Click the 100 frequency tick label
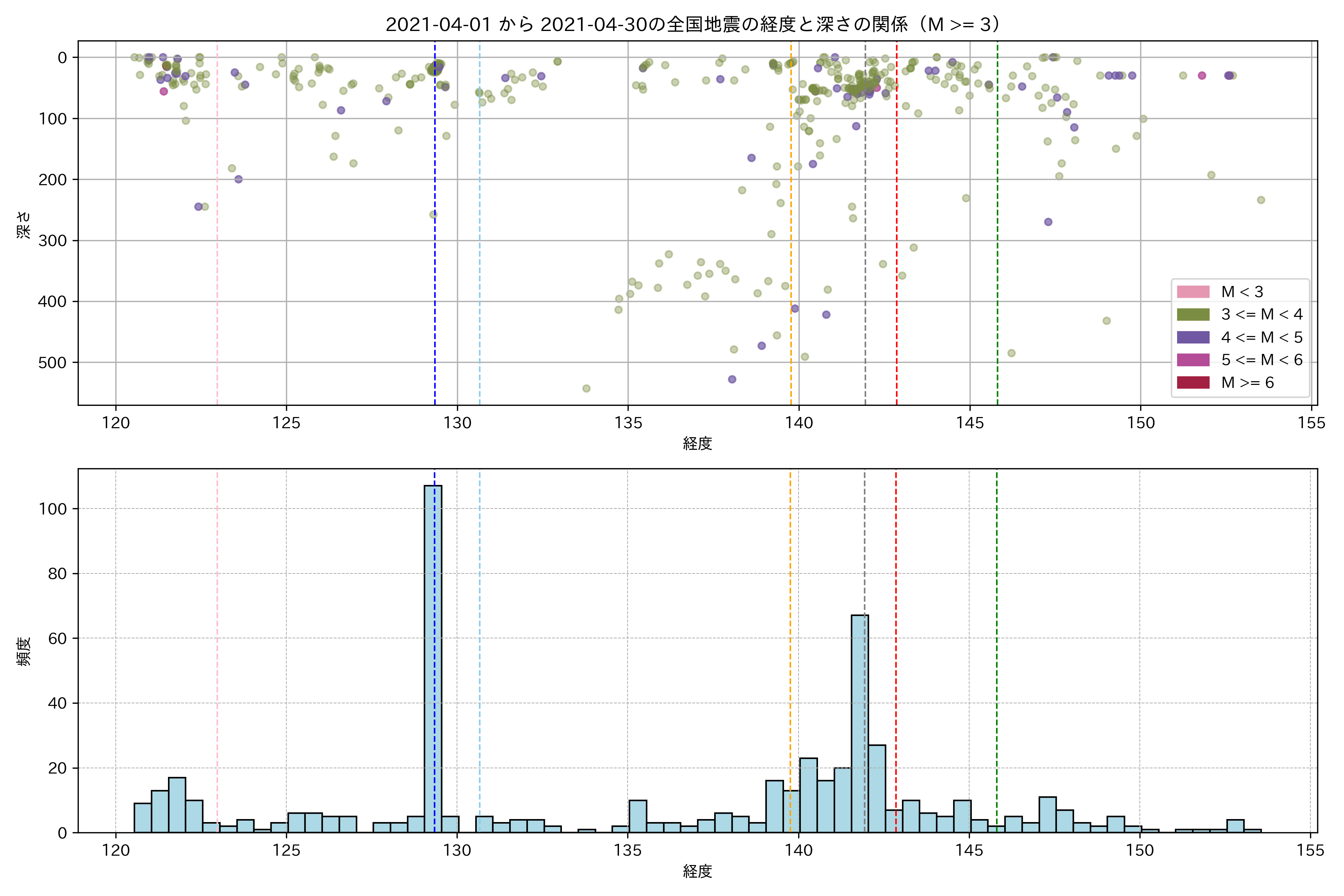The width and height of the screenshot is (1344, 896). point(53,508)
